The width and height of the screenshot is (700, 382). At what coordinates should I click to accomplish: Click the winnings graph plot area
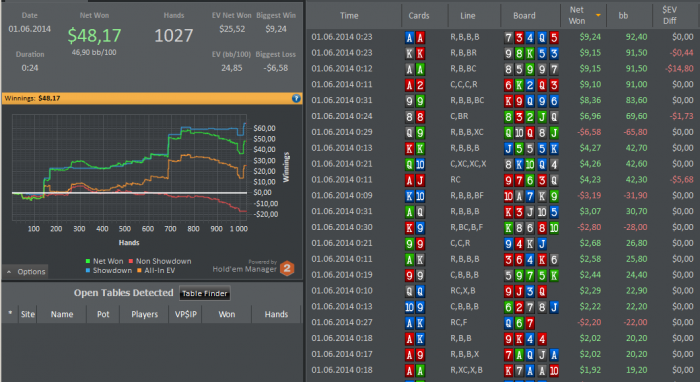[x=129, y=167]
